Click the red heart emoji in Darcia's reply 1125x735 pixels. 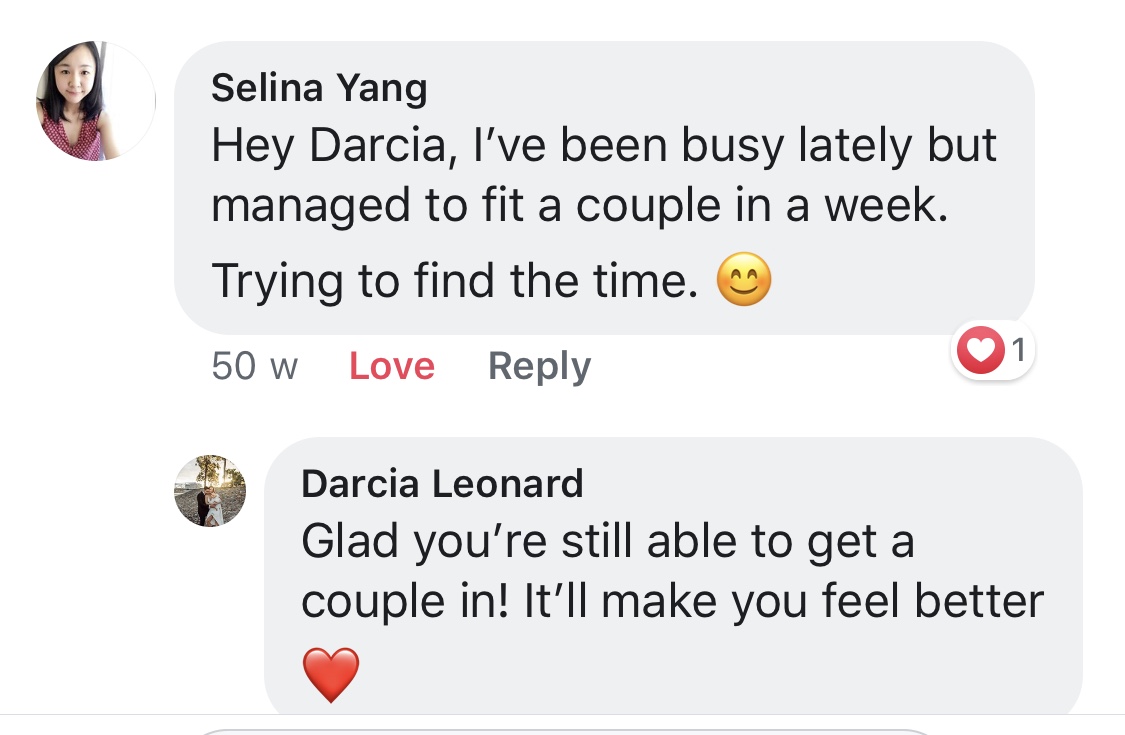[330, 674]
